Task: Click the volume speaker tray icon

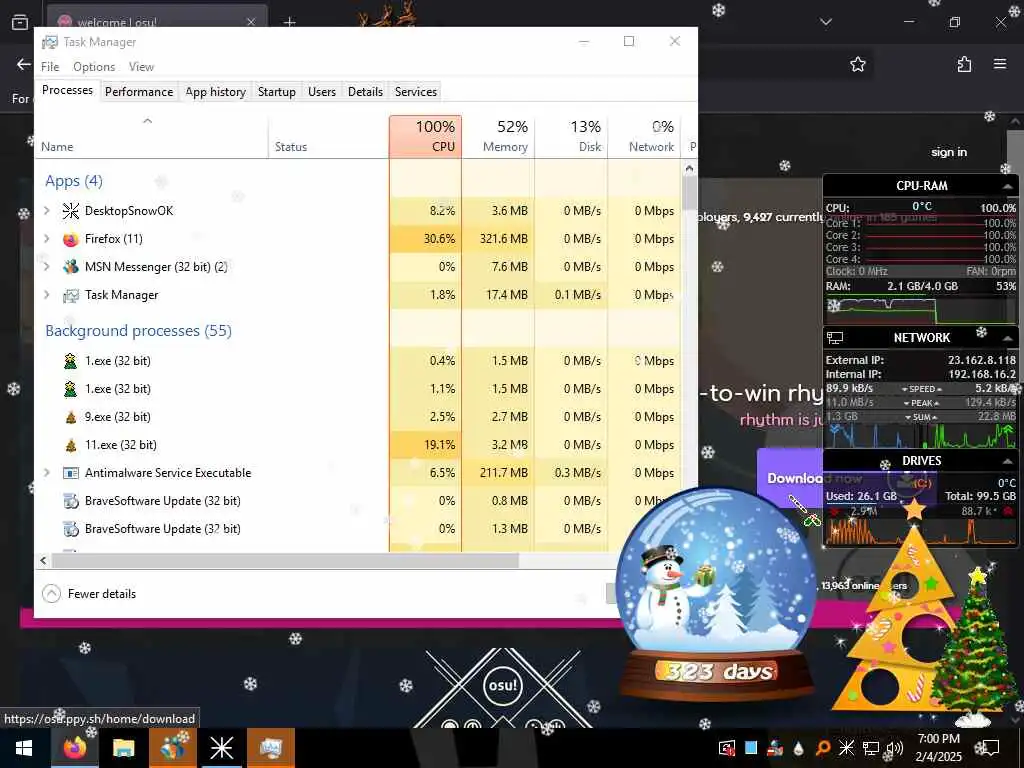Action: click(x=894, y=748)
